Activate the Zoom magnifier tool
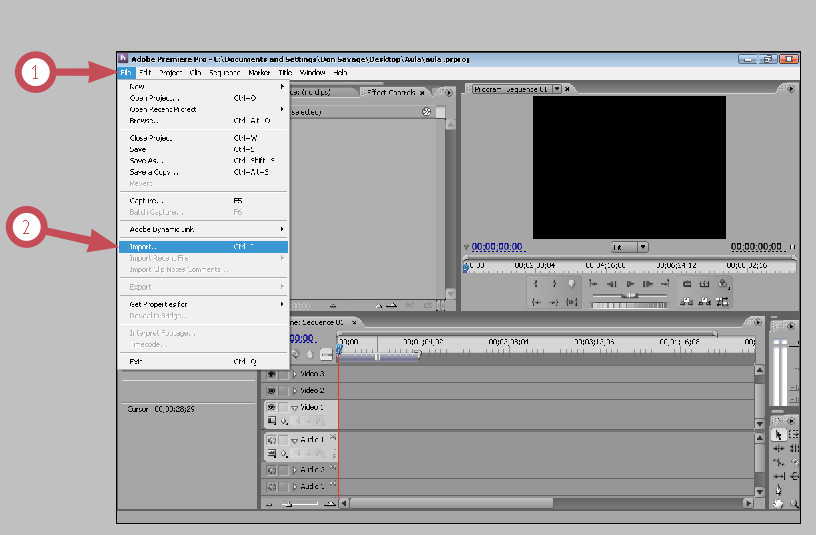The image size is (816, 535). point(794,503)
